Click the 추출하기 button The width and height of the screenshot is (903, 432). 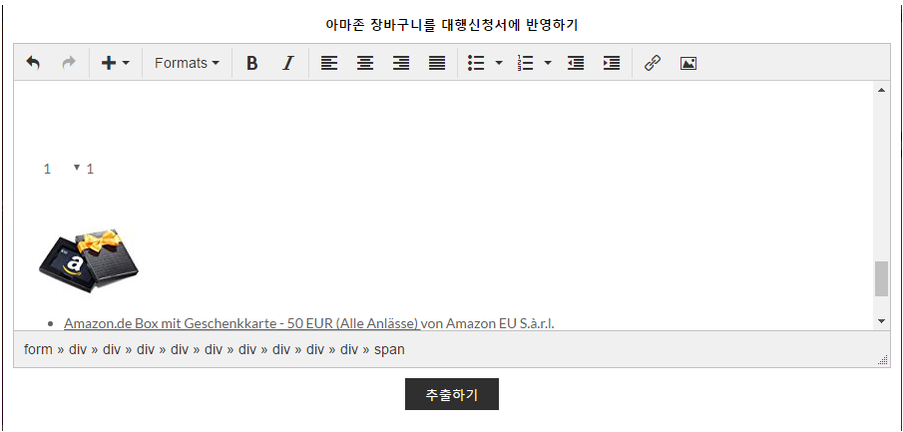tap(451, 394)
